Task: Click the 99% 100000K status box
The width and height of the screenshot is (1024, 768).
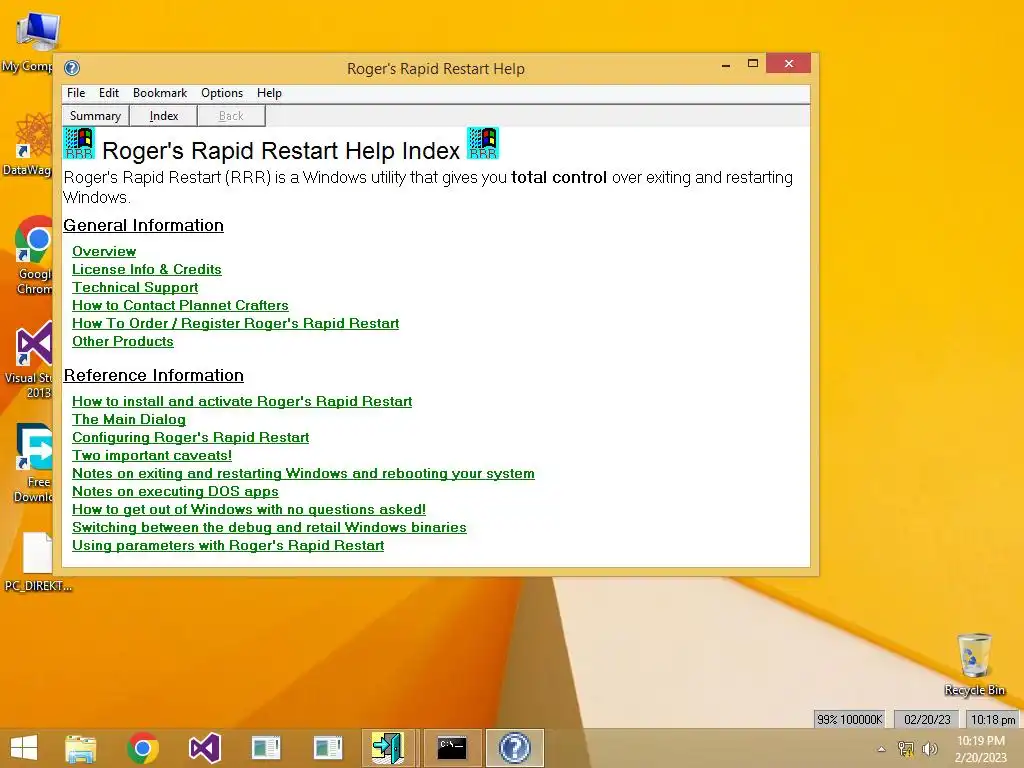Action: 850,719
